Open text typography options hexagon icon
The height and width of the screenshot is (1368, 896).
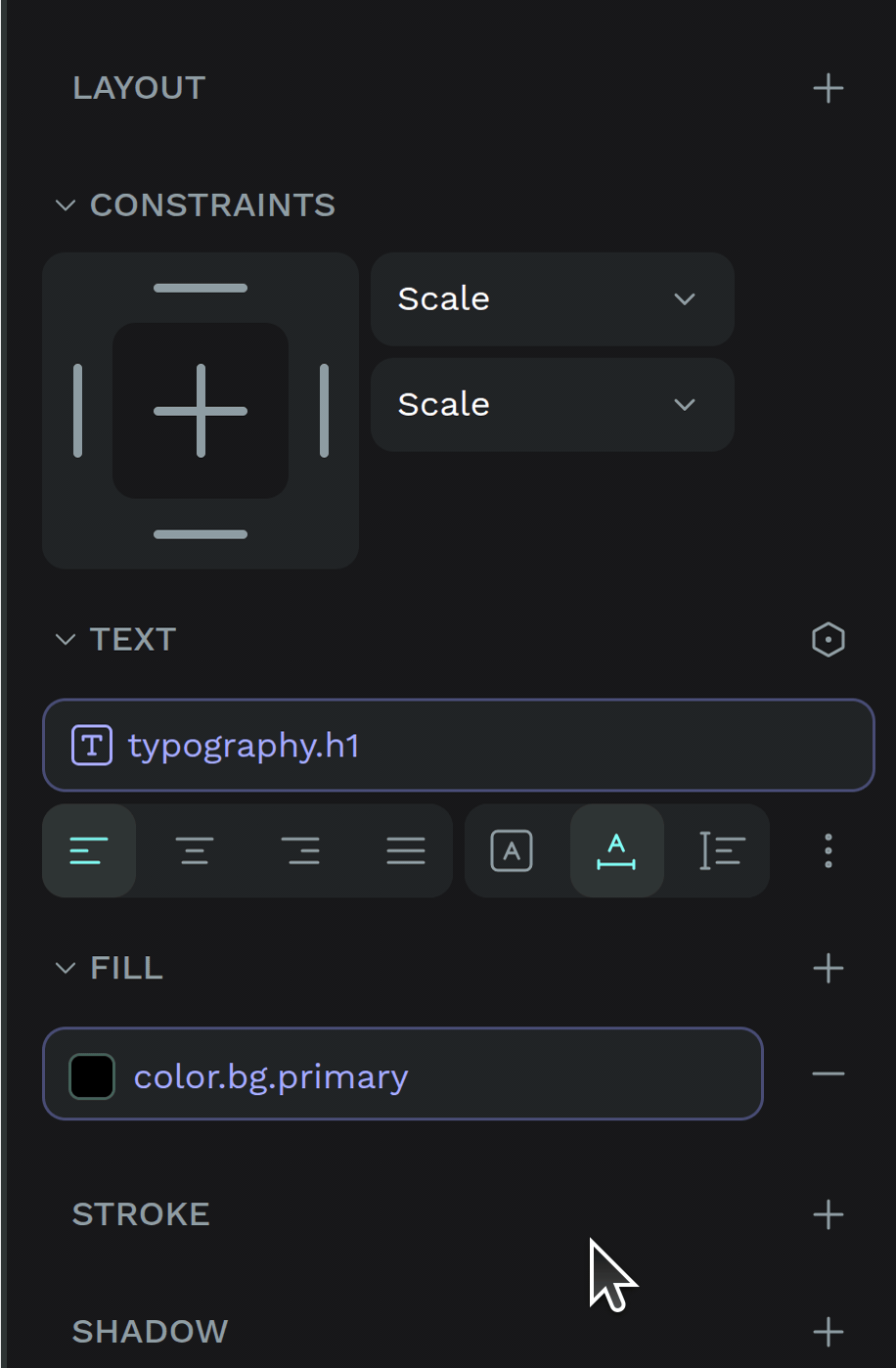pos(828,640)
